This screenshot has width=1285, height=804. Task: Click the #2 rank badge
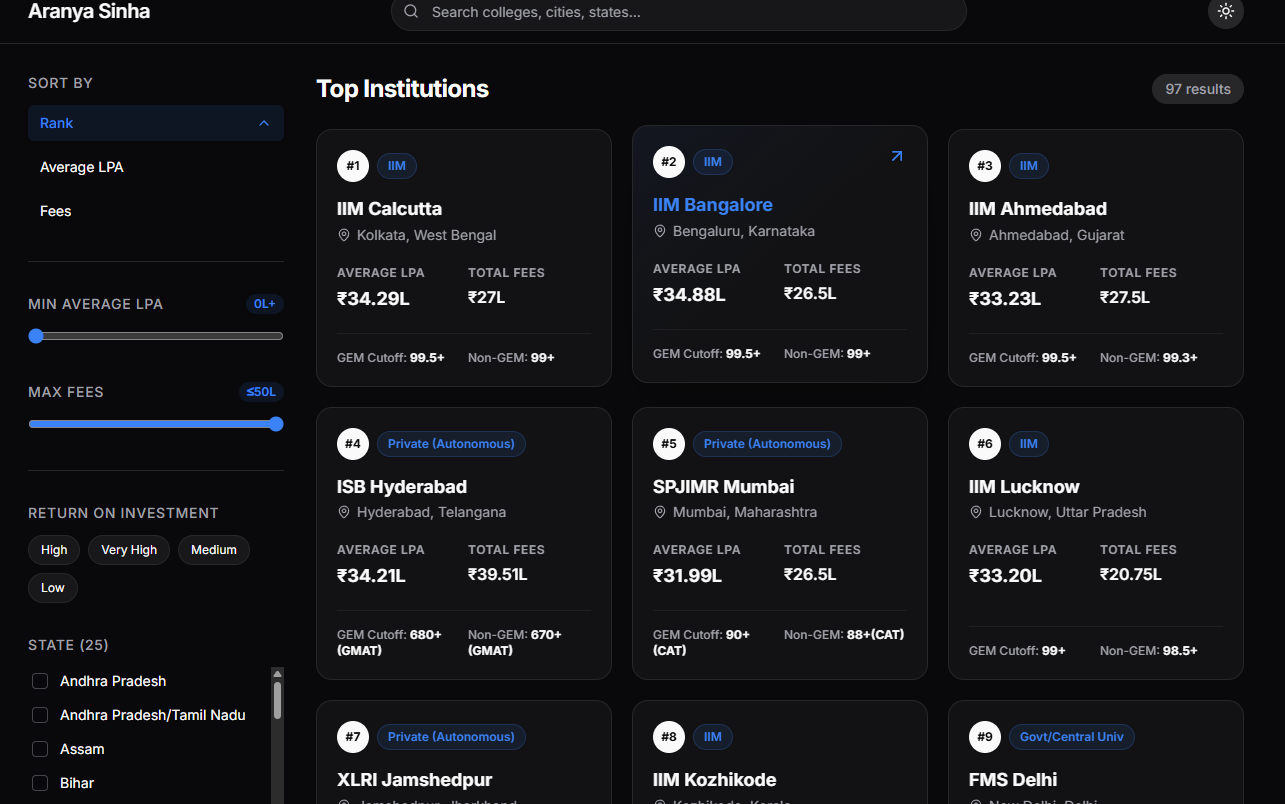point(669,162)
